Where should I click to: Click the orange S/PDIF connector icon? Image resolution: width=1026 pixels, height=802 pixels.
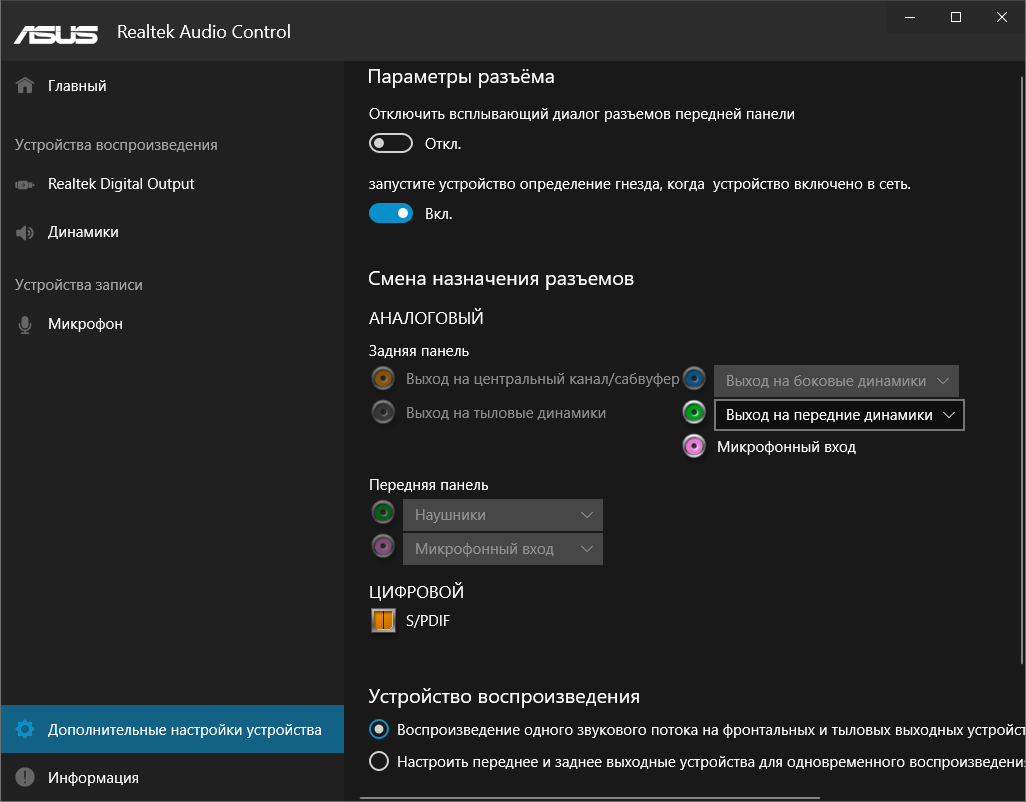[383, 620]
